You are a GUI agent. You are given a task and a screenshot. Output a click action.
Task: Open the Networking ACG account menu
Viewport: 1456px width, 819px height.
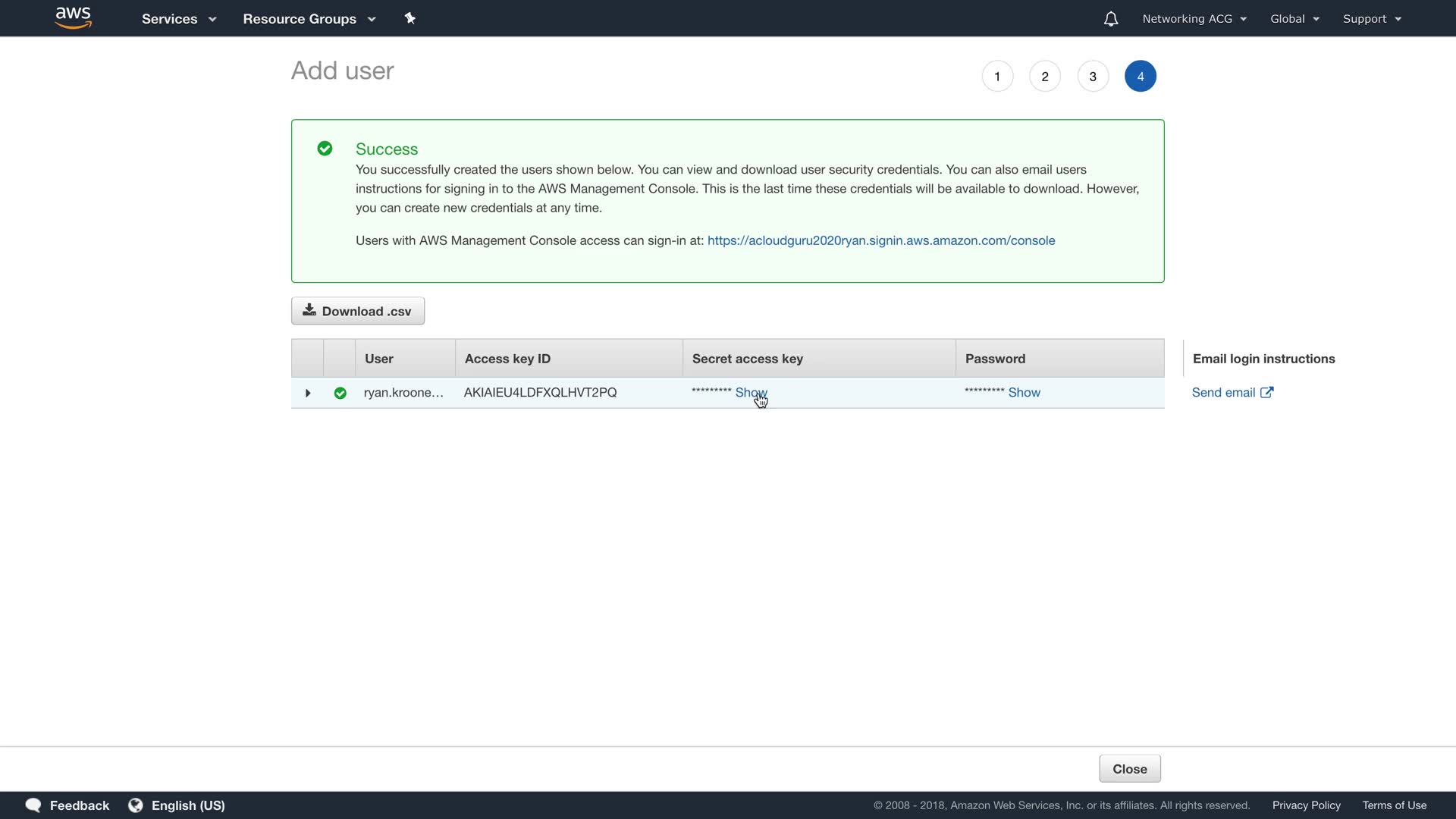(x=1194, y=19)
